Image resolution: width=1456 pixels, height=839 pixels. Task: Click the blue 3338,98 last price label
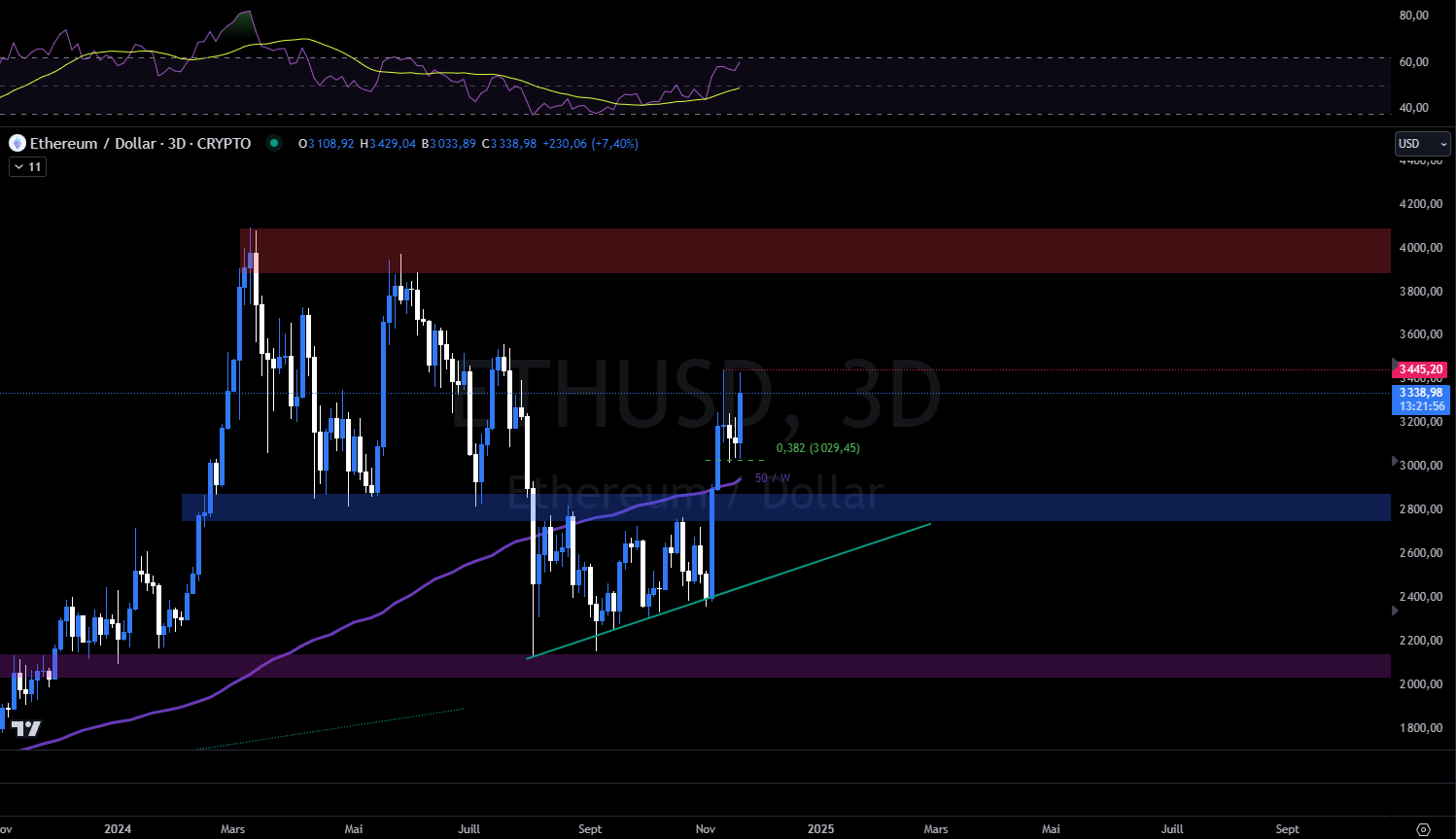(x=1420, y=392)
